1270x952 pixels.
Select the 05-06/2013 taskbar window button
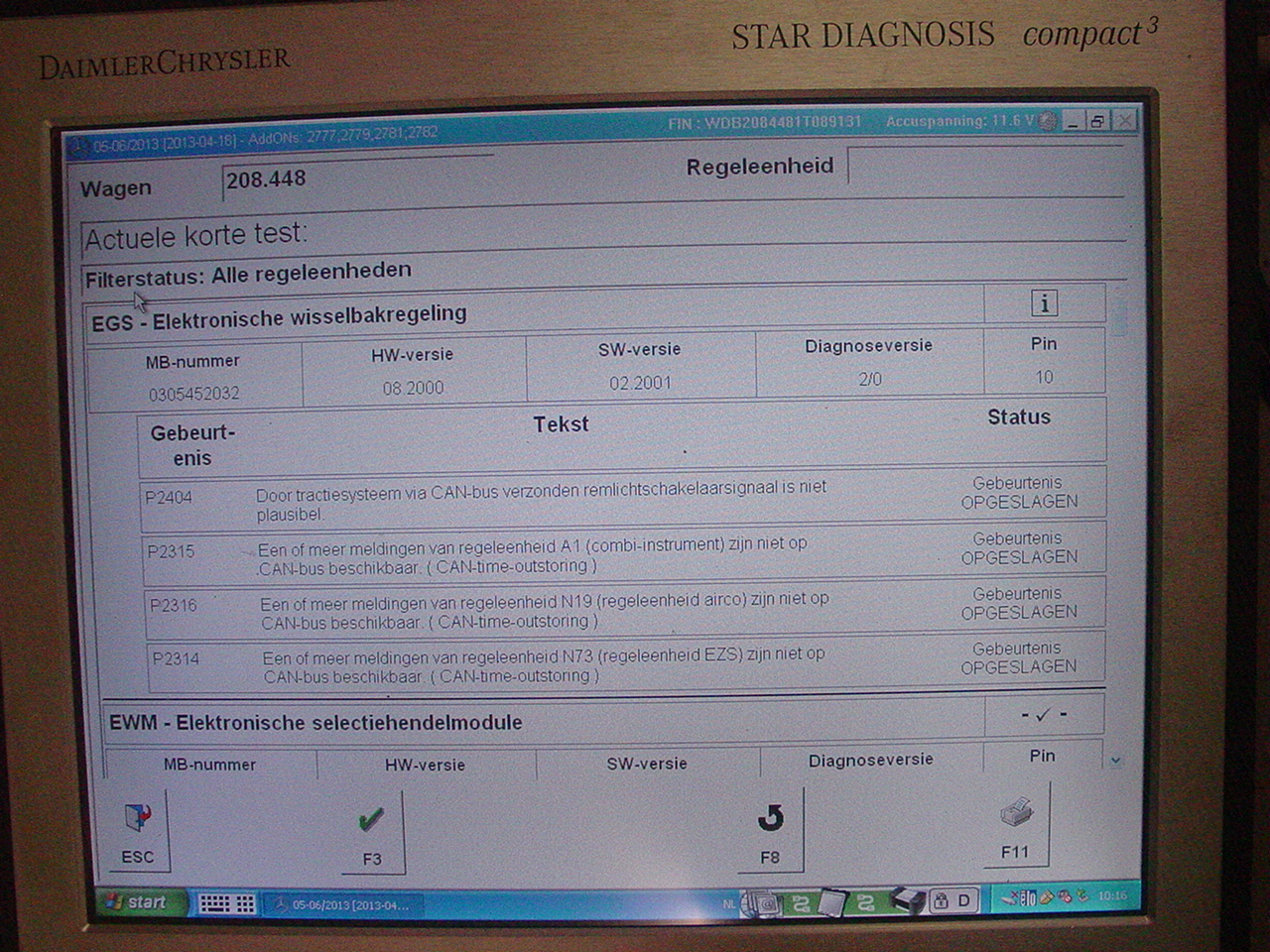pos(343,904)
